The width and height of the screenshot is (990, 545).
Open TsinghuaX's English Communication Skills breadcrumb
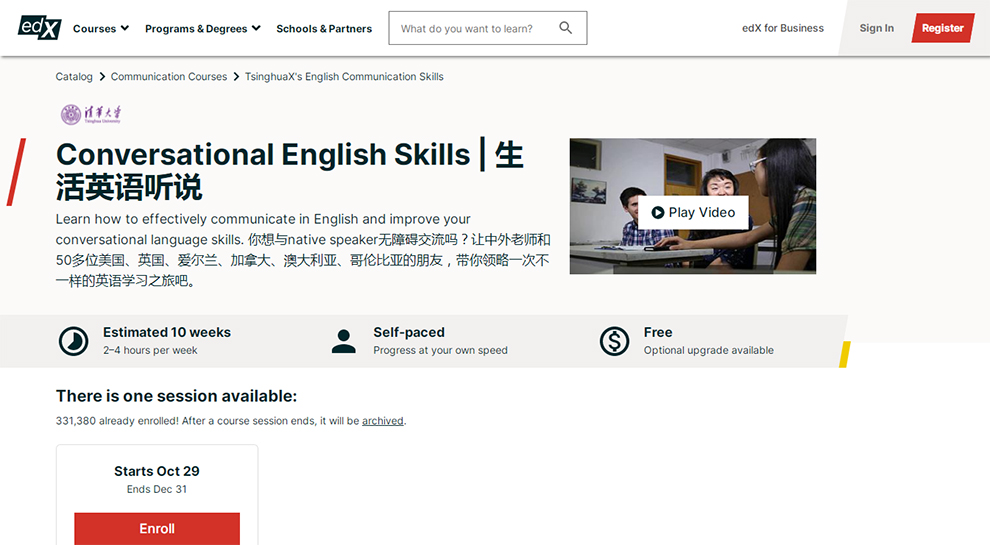click(x=344, y=76)
